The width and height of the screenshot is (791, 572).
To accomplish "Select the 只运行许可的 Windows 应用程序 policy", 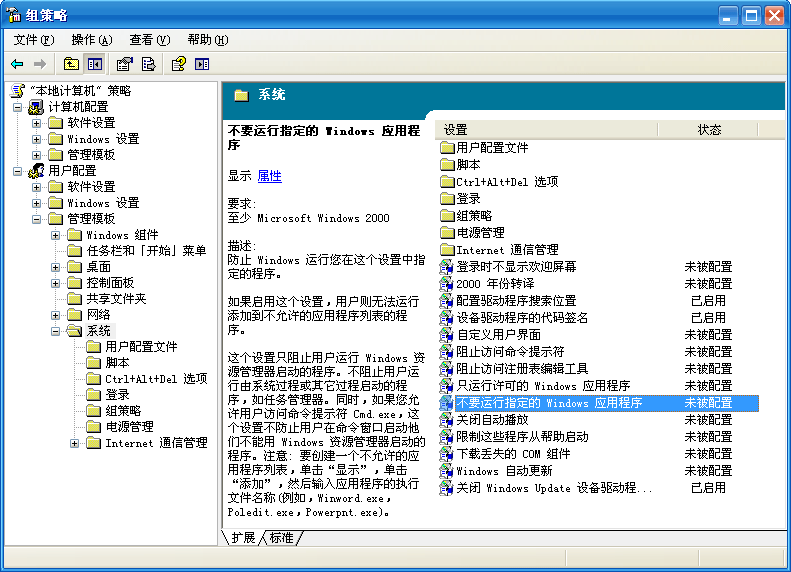I will click(543, 386).
